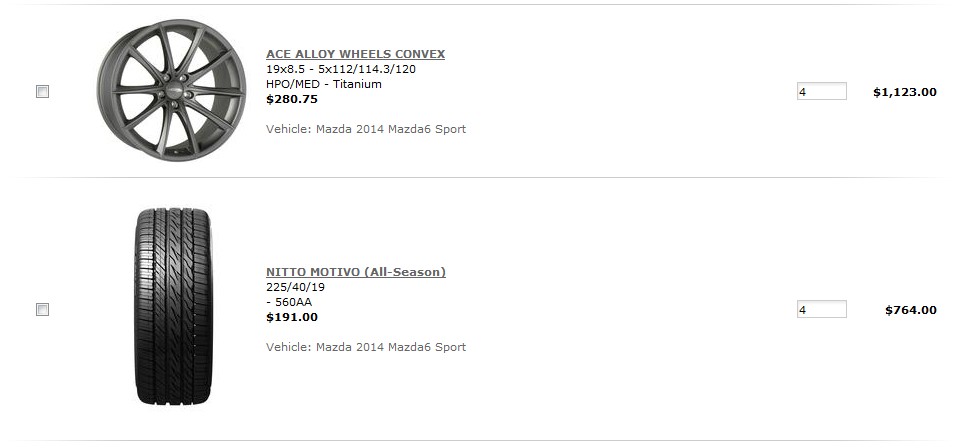Open the NITTO MOTIVO (All-Season) link
This screenshot has height=444, width=966.
(356, 272)
